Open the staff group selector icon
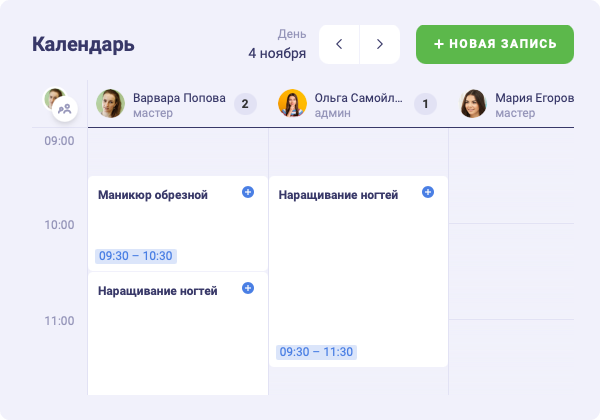Image resolution: width=600 pixels, height=420 pixels. [x=65, y=109]
